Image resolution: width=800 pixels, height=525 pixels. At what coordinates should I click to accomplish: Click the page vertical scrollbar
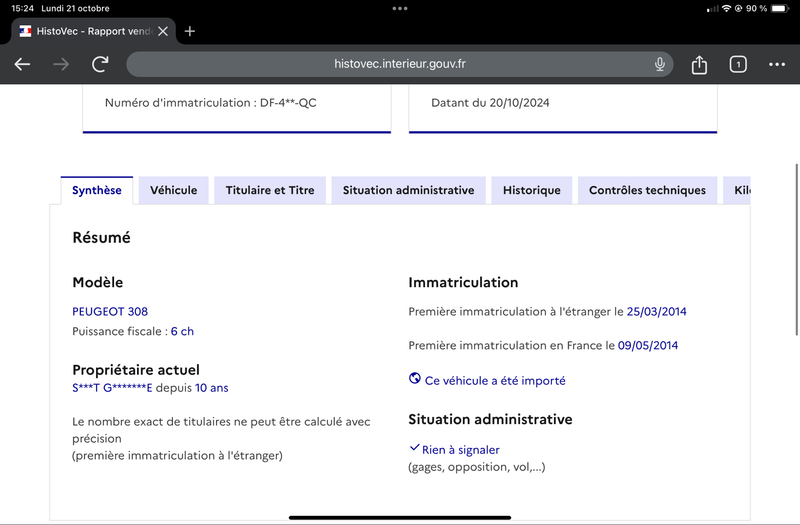(796, 249)
